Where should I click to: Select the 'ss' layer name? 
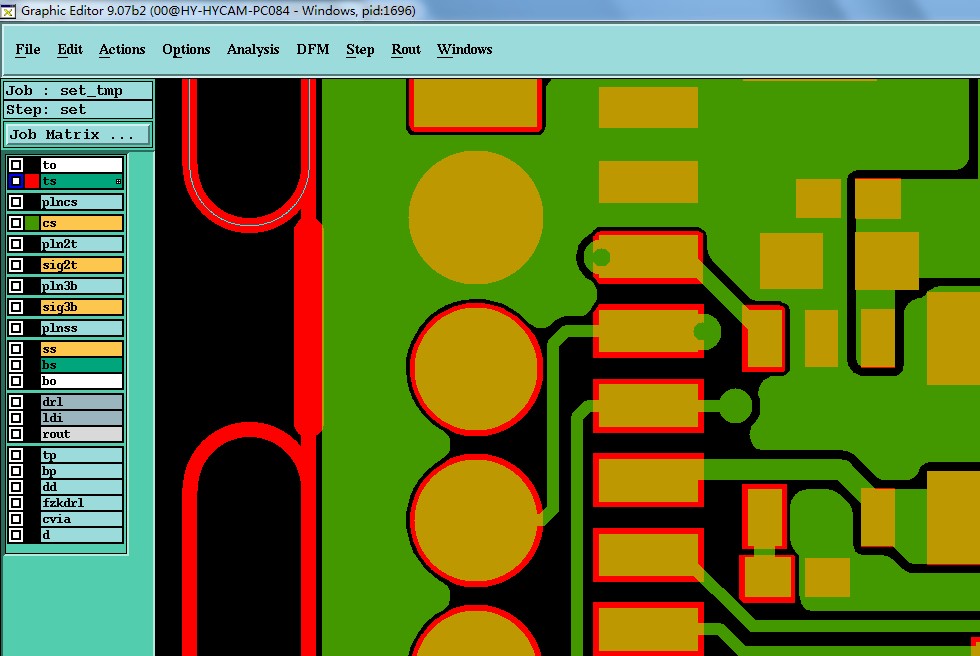tap(81, 349)
